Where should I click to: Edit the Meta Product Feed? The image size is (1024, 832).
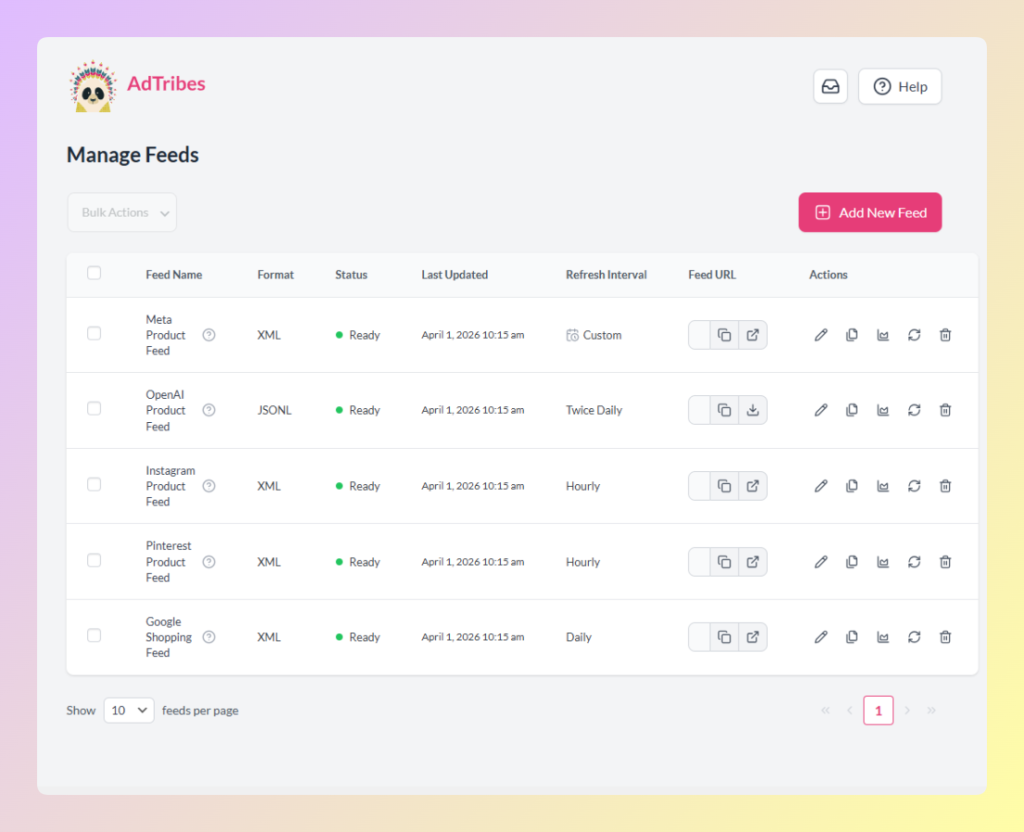tap(820, 335)
